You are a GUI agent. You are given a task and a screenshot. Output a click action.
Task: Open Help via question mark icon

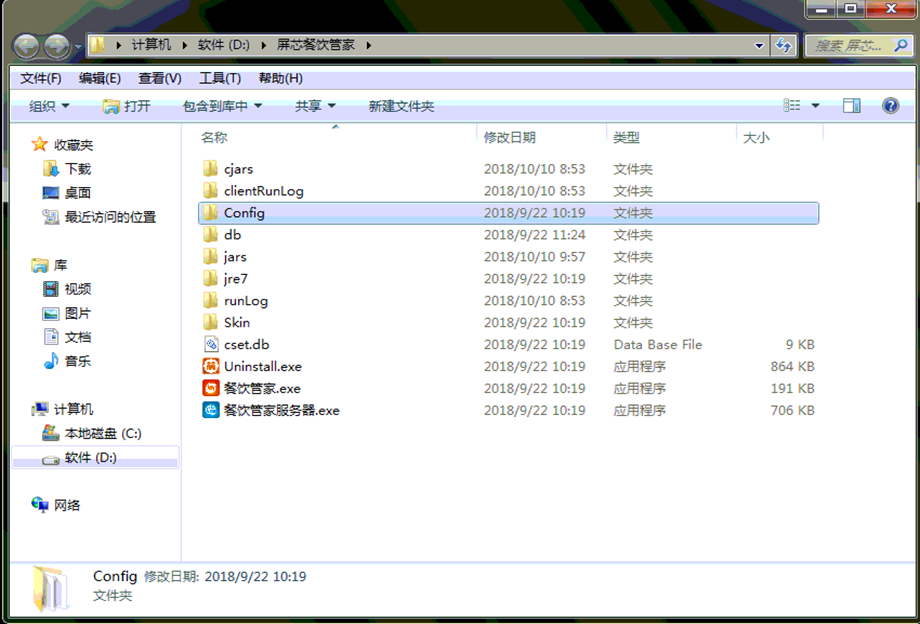pos(890,106)
